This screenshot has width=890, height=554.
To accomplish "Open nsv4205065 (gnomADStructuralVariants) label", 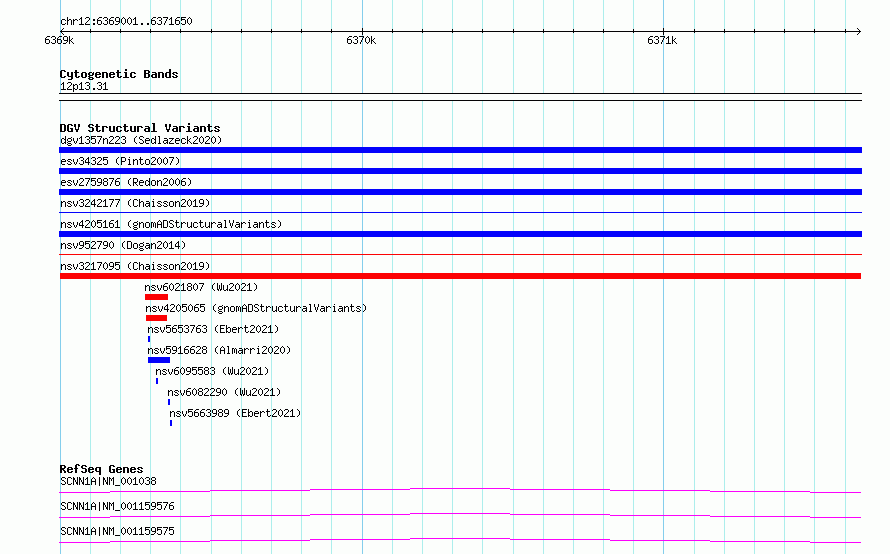I will coord(256,308).
